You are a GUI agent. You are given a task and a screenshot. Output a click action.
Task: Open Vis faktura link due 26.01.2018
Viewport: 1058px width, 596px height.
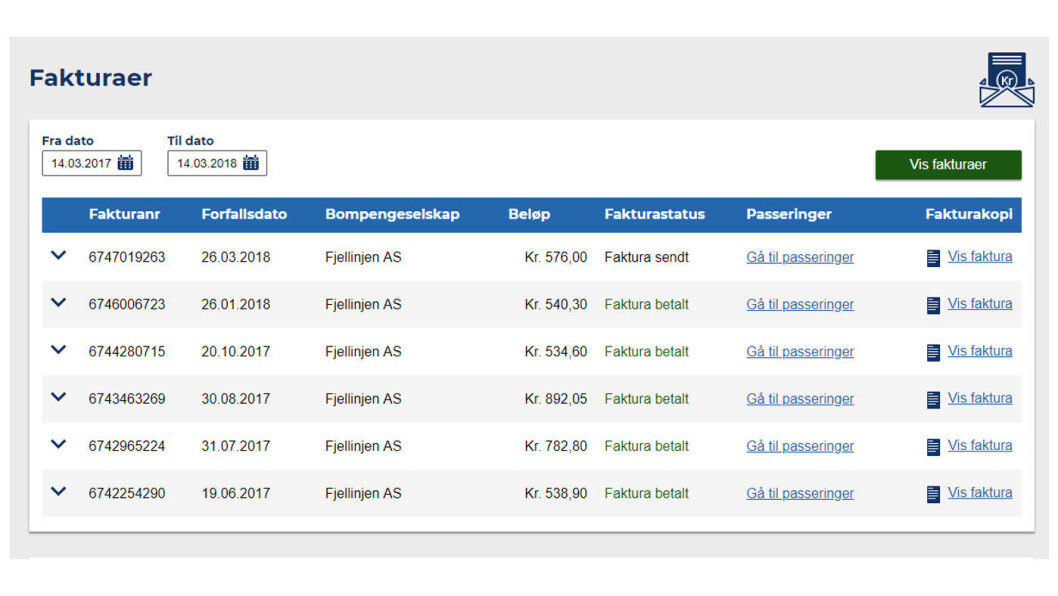pos(980,304)
